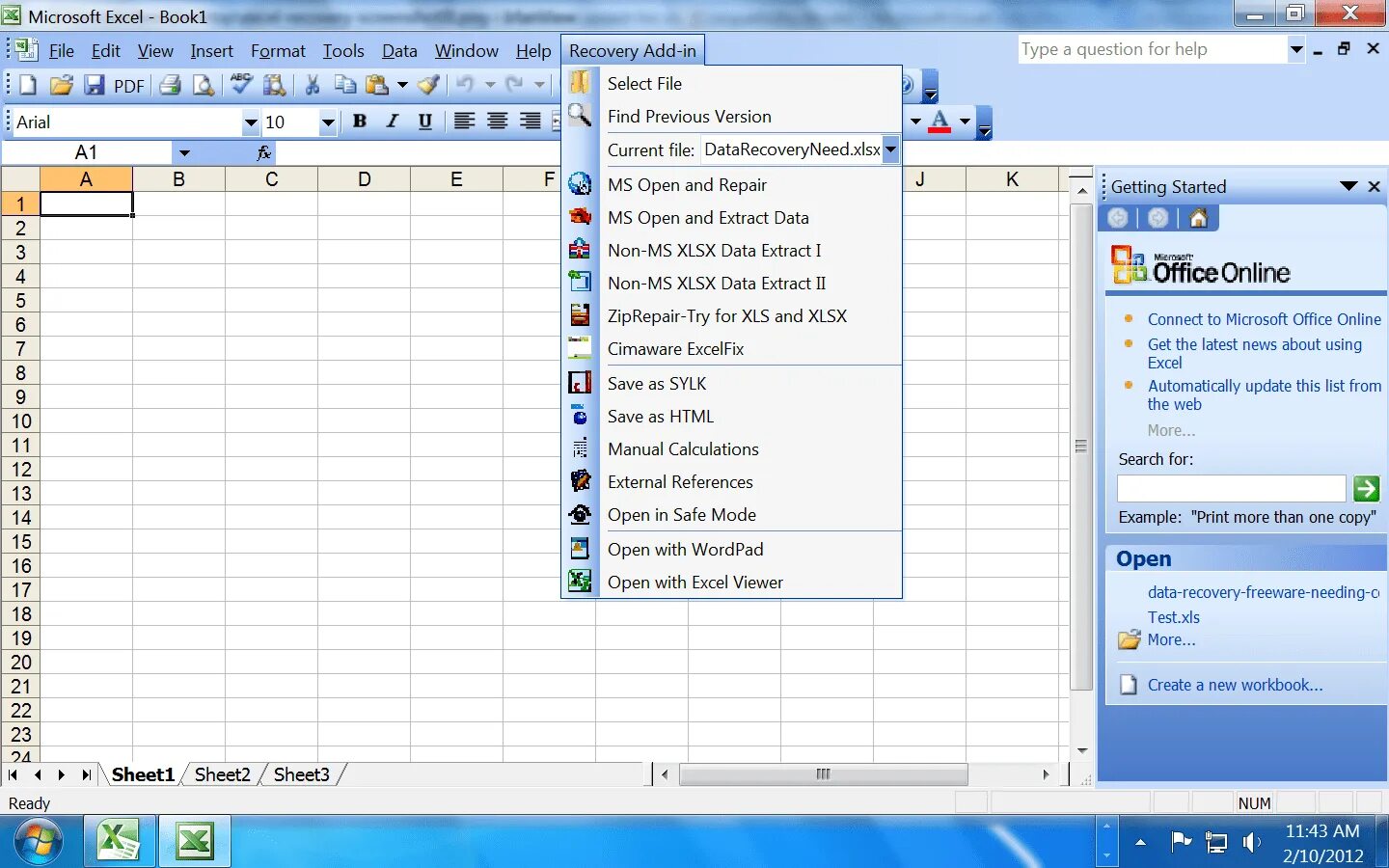Viewport: 1389px width, 868px height.
Task: Click the Redo arrow icon
Action: (x=514, y=85)
